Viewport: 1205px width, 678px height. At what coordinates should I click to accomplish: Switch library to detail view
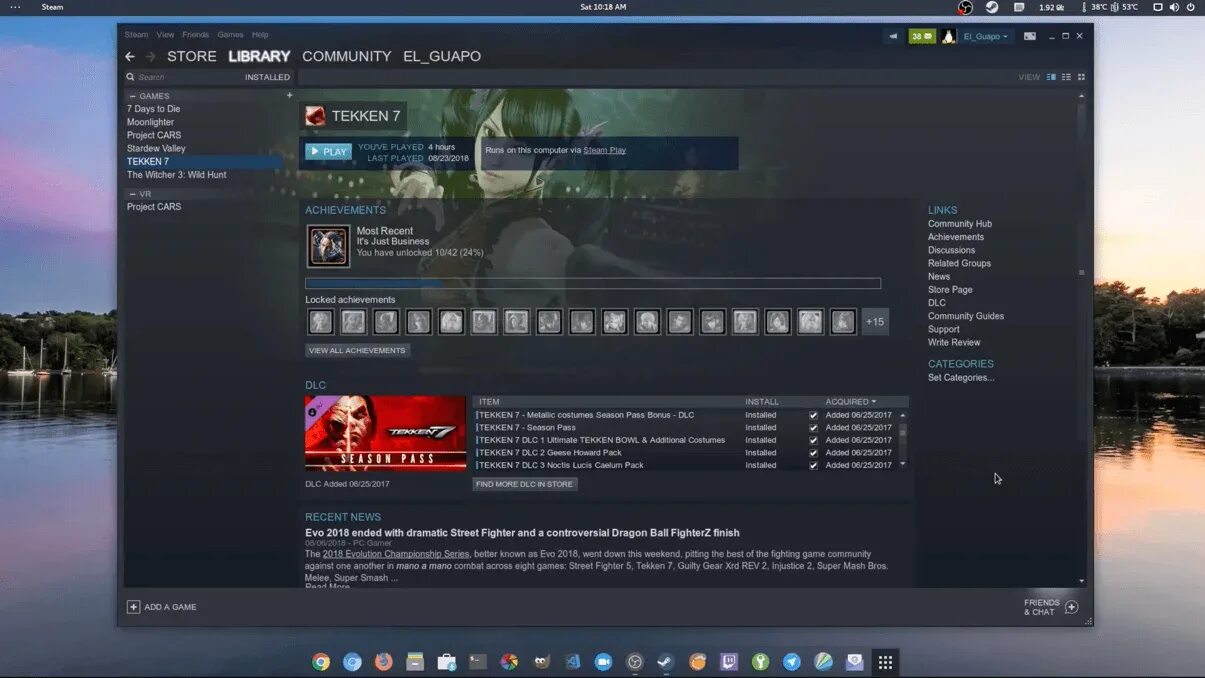coord(1051,77)
